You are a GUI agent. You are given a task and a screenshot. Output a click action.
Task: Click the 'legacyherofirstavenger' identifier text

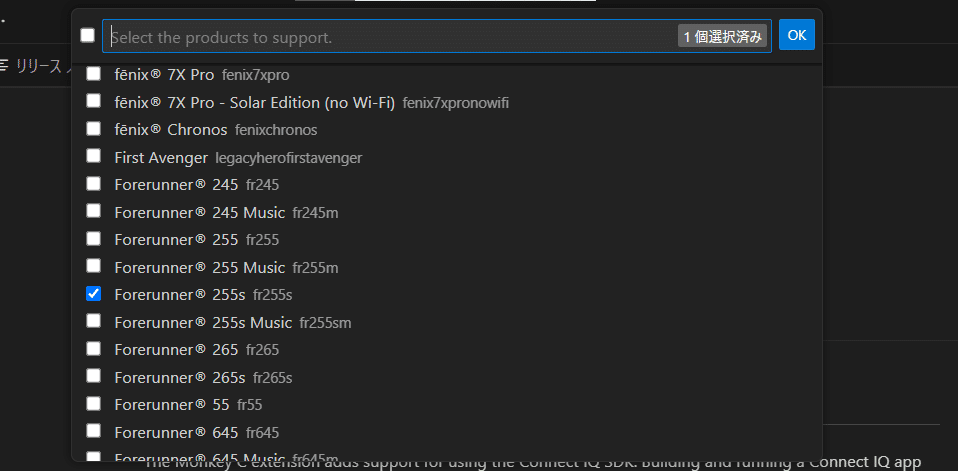(289, 158)
